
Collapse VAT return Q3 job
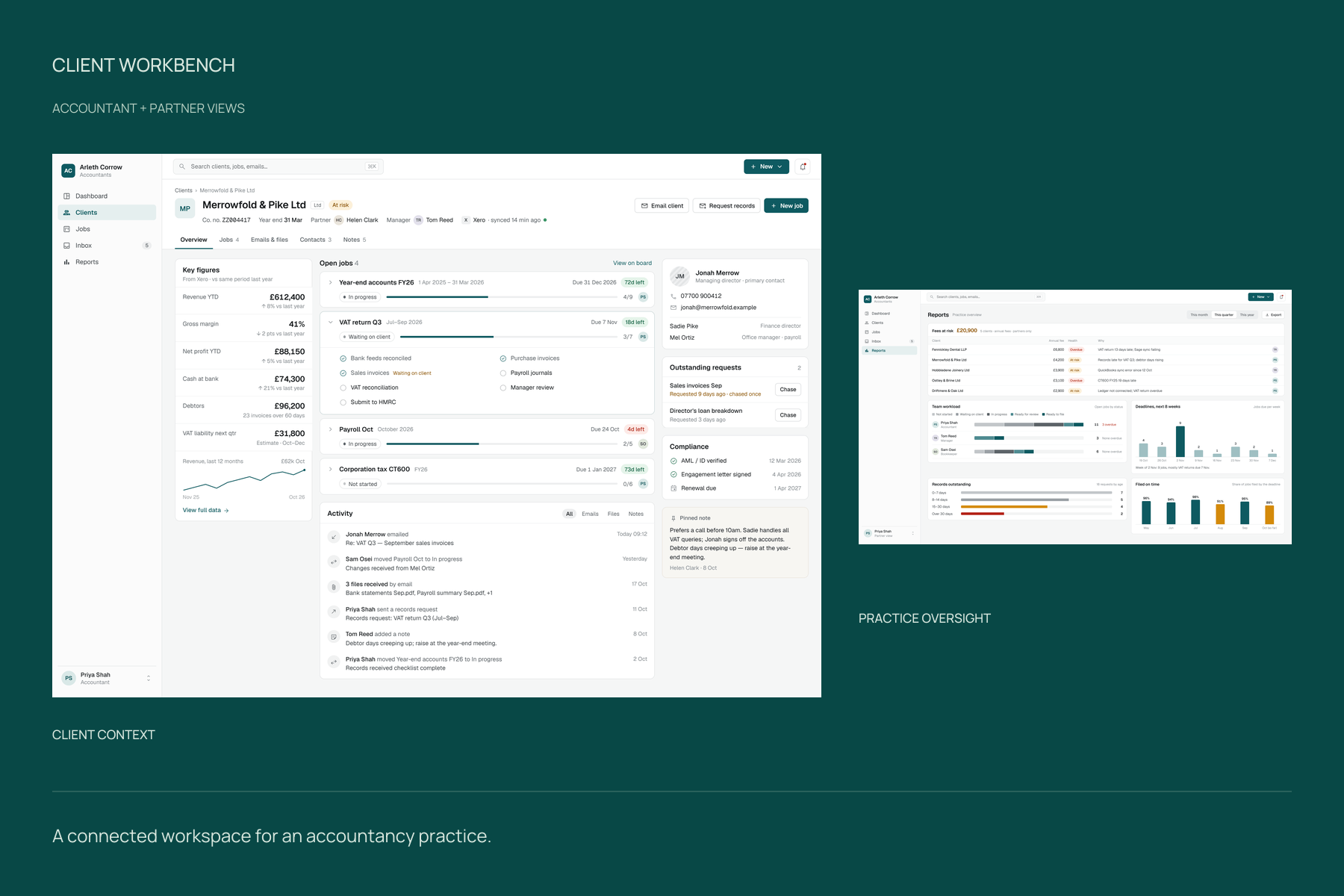(x=331, y=323)
